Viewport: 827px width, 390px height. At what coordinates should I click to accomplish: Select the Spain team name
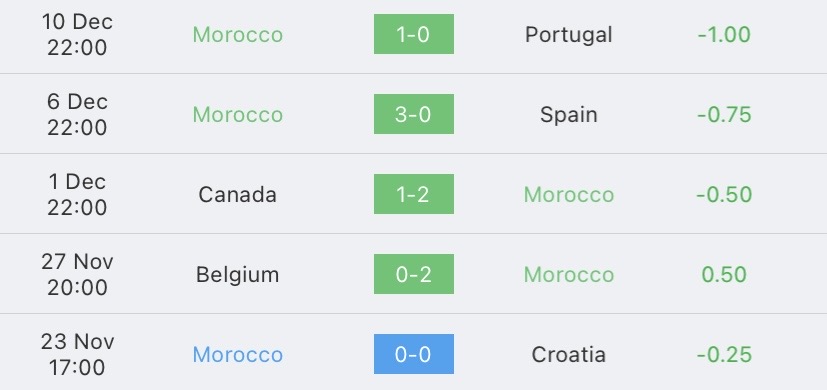pos(569,115)
